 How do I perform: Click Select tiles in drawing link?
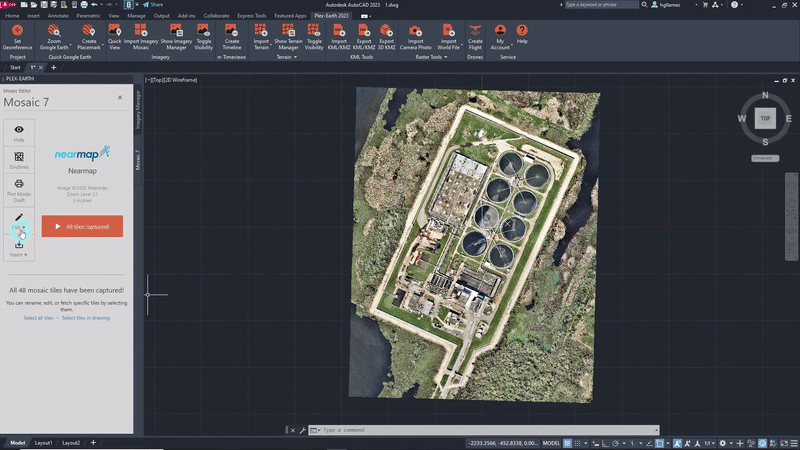click(86, 318)
